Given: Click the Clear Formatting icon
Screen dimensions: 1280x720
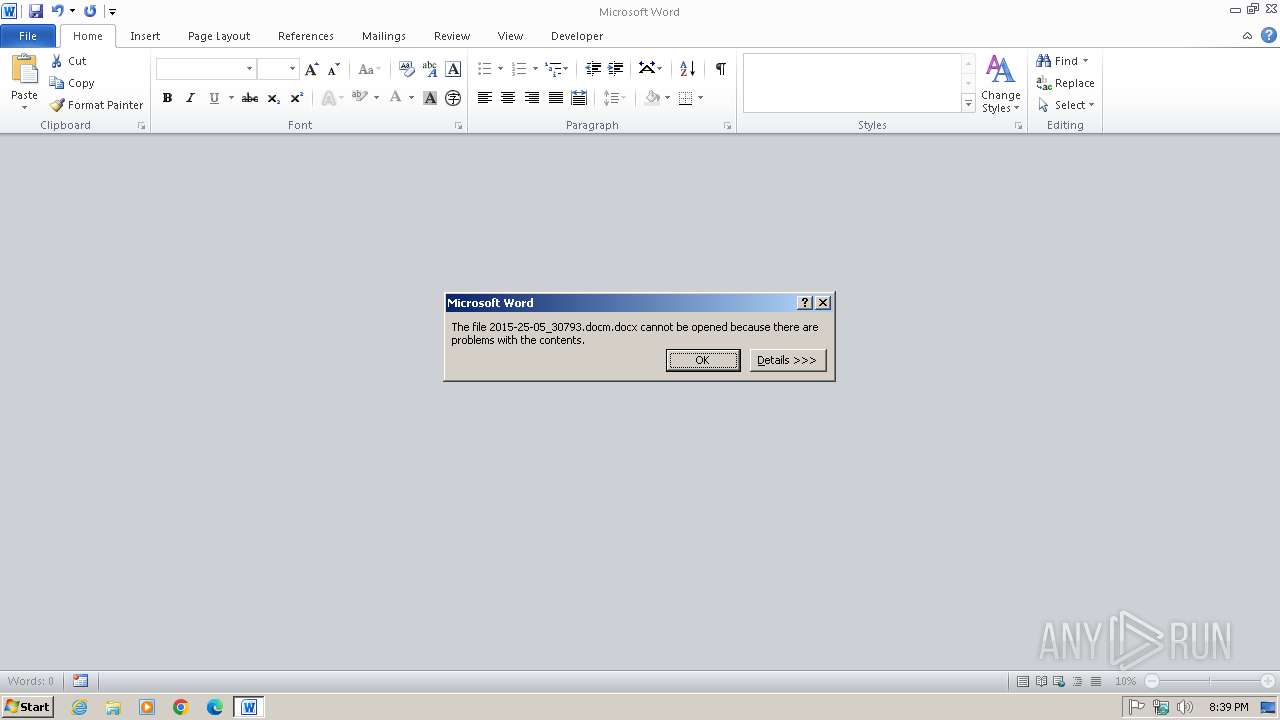Looking at the screenshot, I should pos(406,69).
